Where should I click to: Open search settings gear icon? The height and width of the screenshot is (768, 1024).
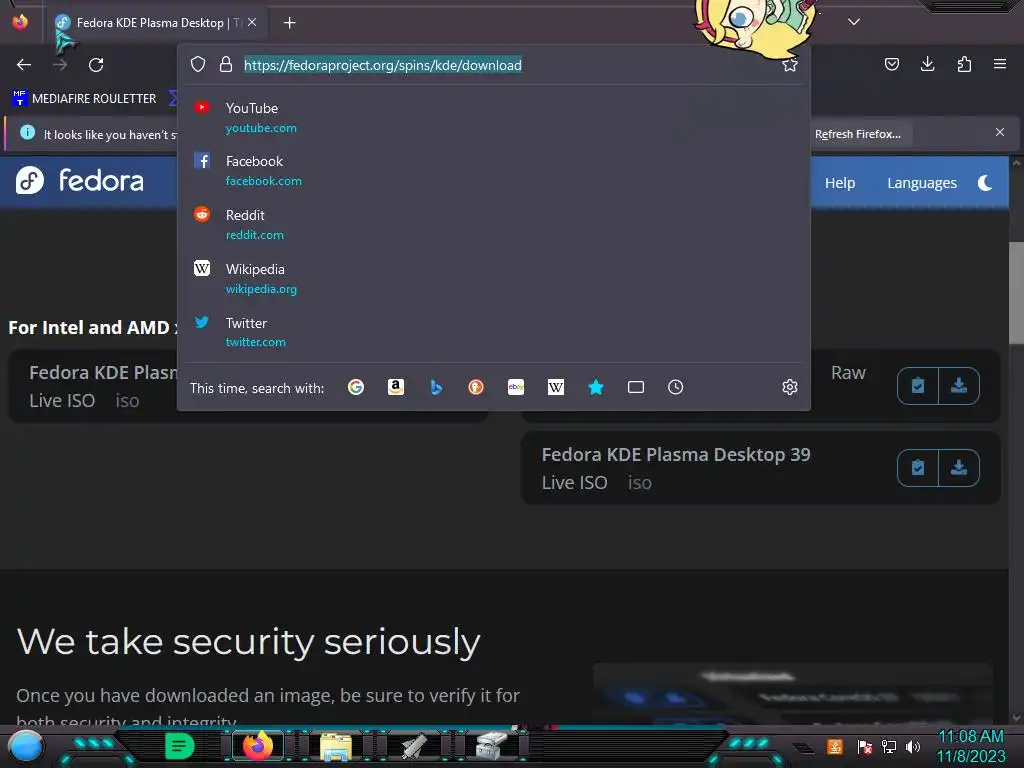tap(790, 387)
